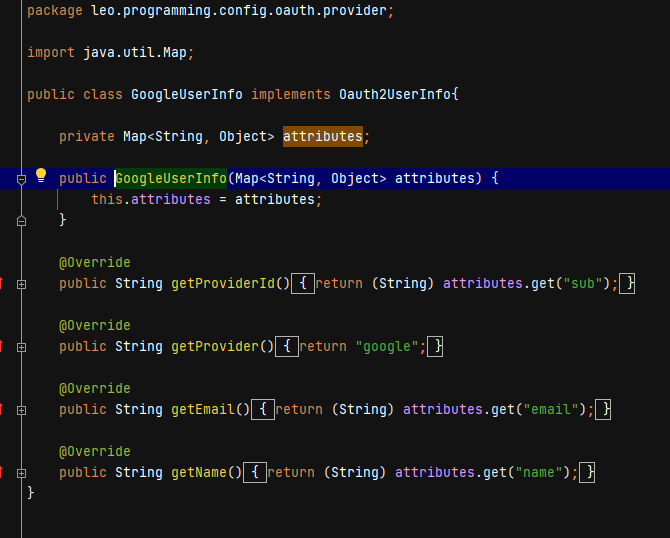The width and height of the screenshot is (670, 538).
Task: Expand the getProvider method fold
Action: pyautogui.click(x=21, y=347)
